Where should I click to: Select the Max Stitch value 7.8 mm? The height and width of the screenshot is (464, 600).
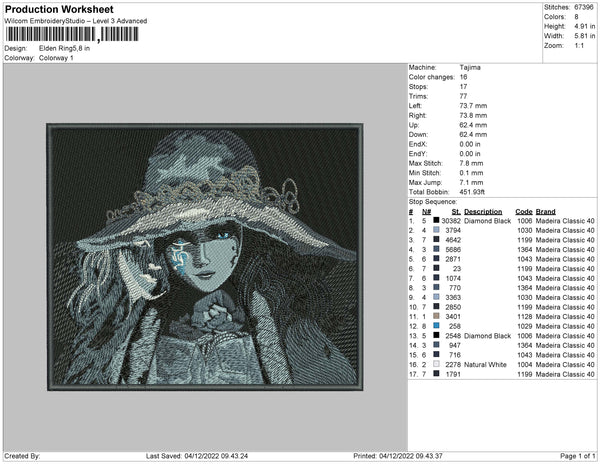[x=471, y=163]
